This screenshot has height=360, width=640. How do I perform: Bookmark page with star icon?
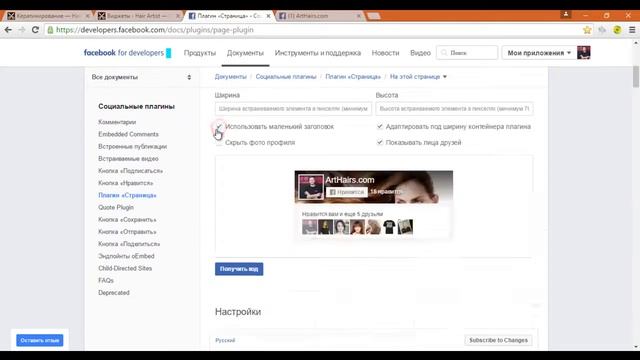[x=587, y=30]
